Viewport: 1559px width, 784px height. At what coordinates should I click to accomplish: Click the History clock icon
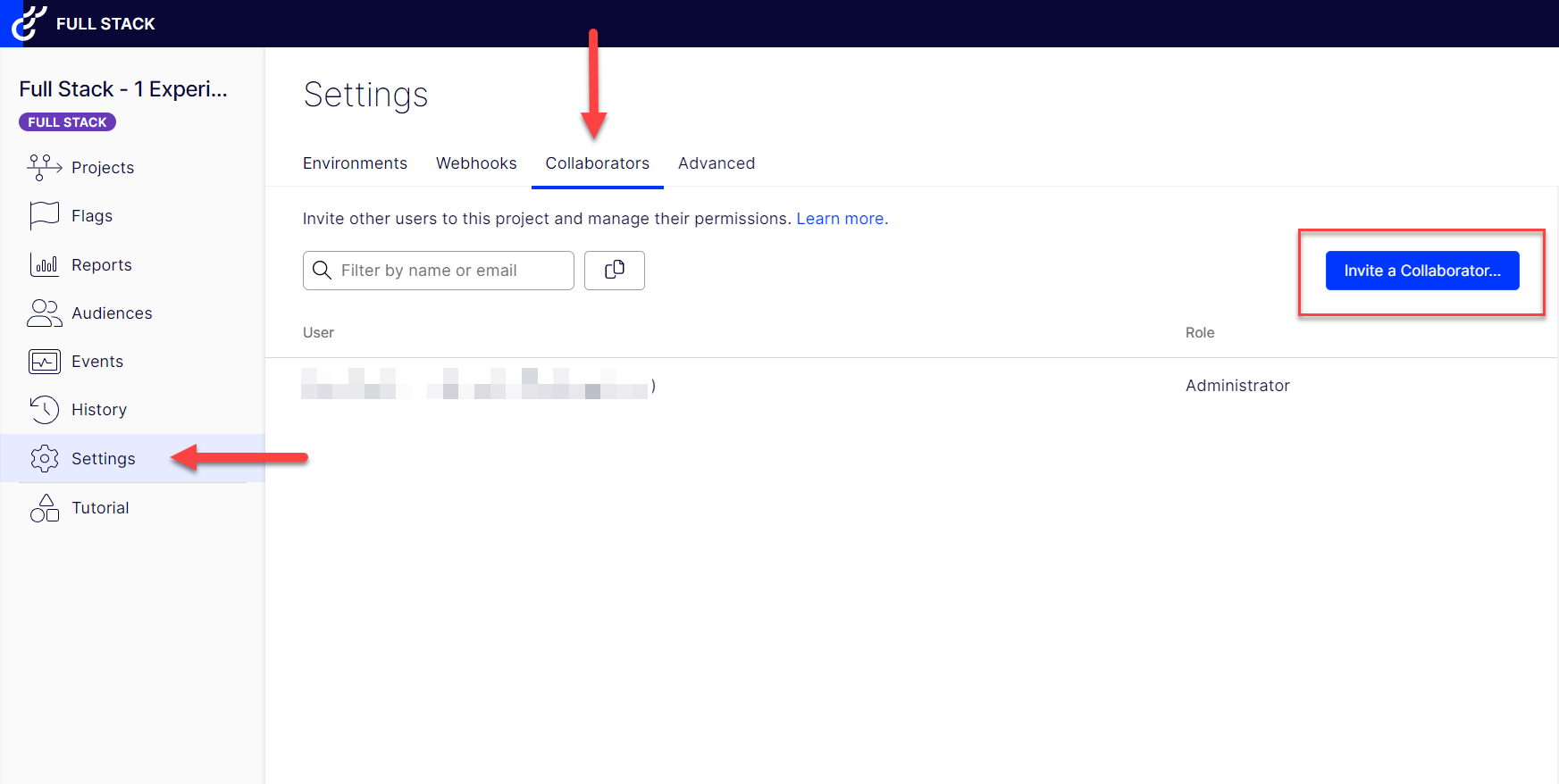(x=44, y=410)
